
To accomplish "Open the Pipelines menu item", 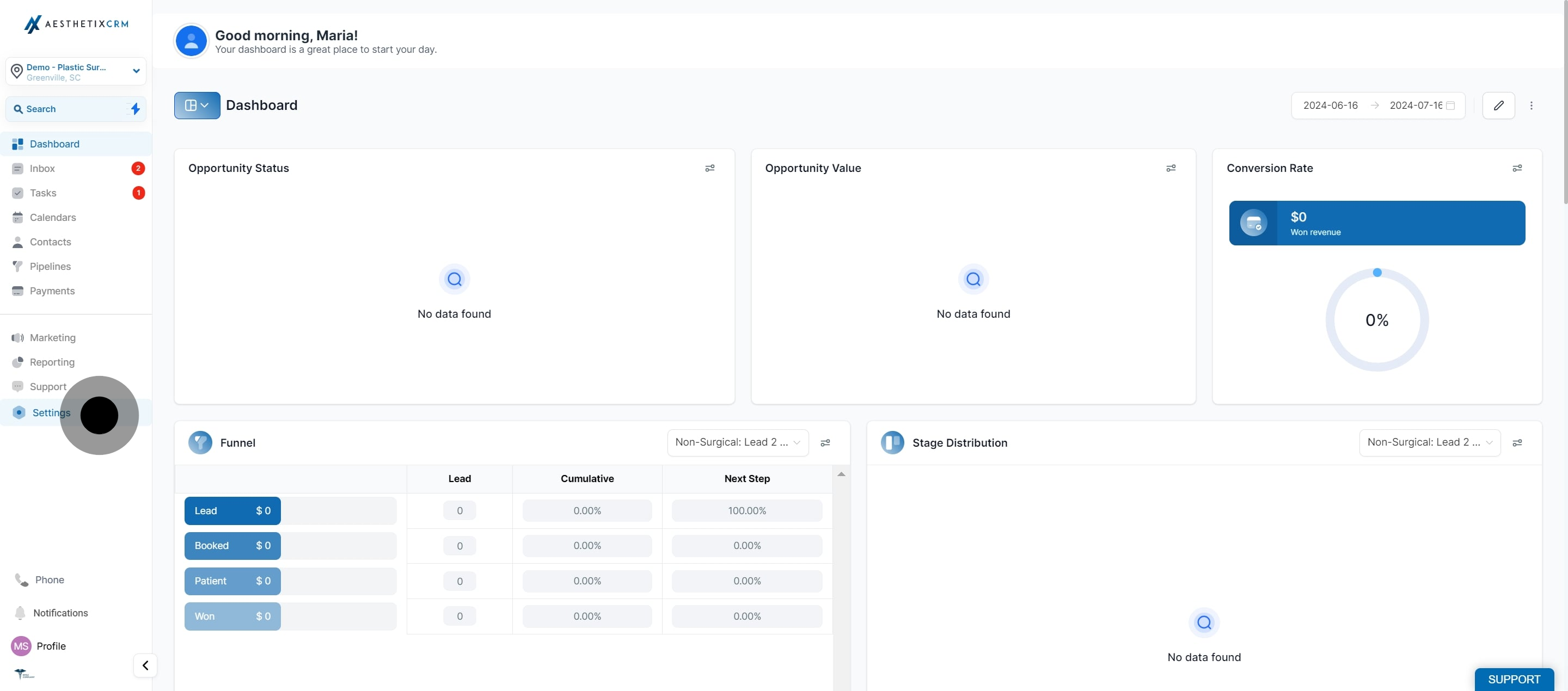I will (x=76, y=267).
